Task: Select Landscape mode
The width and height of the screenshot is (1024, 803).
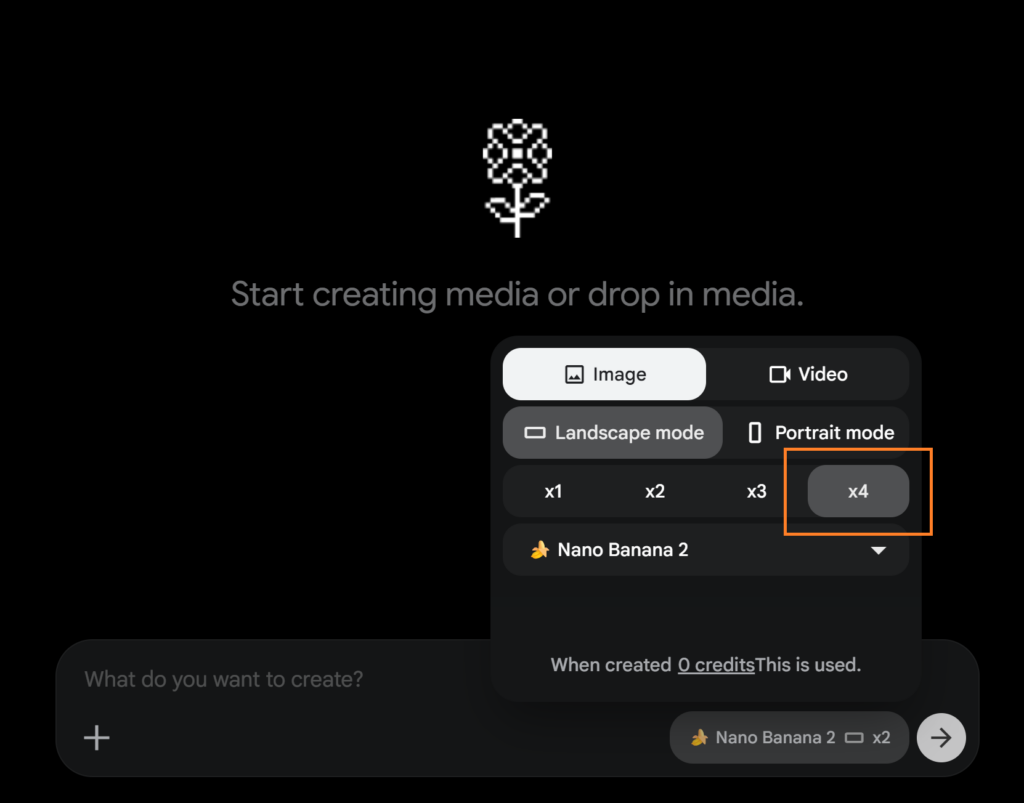Action: [613, 433]
